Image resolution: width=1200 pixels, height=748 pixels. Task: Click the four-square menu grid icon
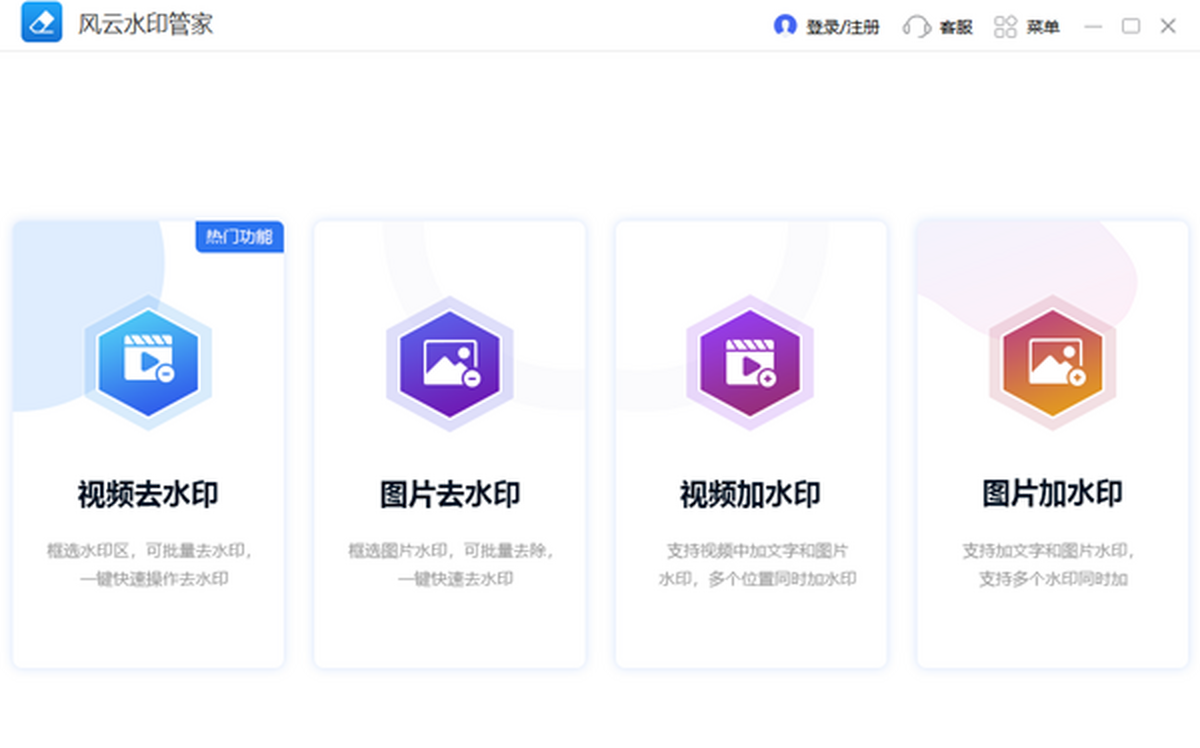[1005, 27]
